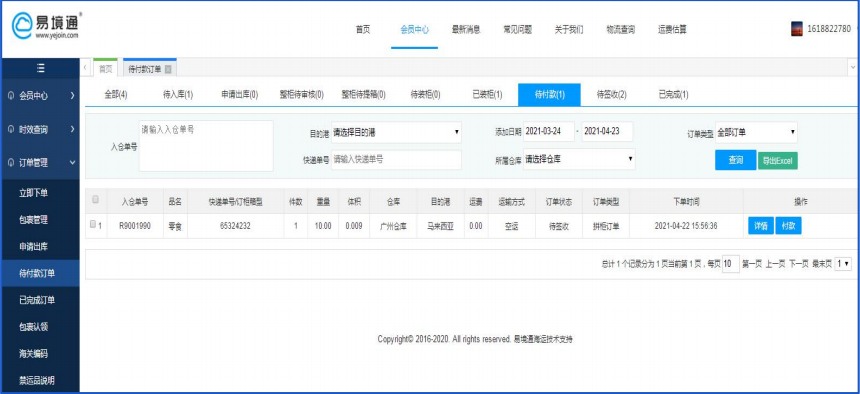This screenshot has width=860, height=394.
Task: Collapse sidebar with hamburger menu icon
Action: tap(41, 68)
